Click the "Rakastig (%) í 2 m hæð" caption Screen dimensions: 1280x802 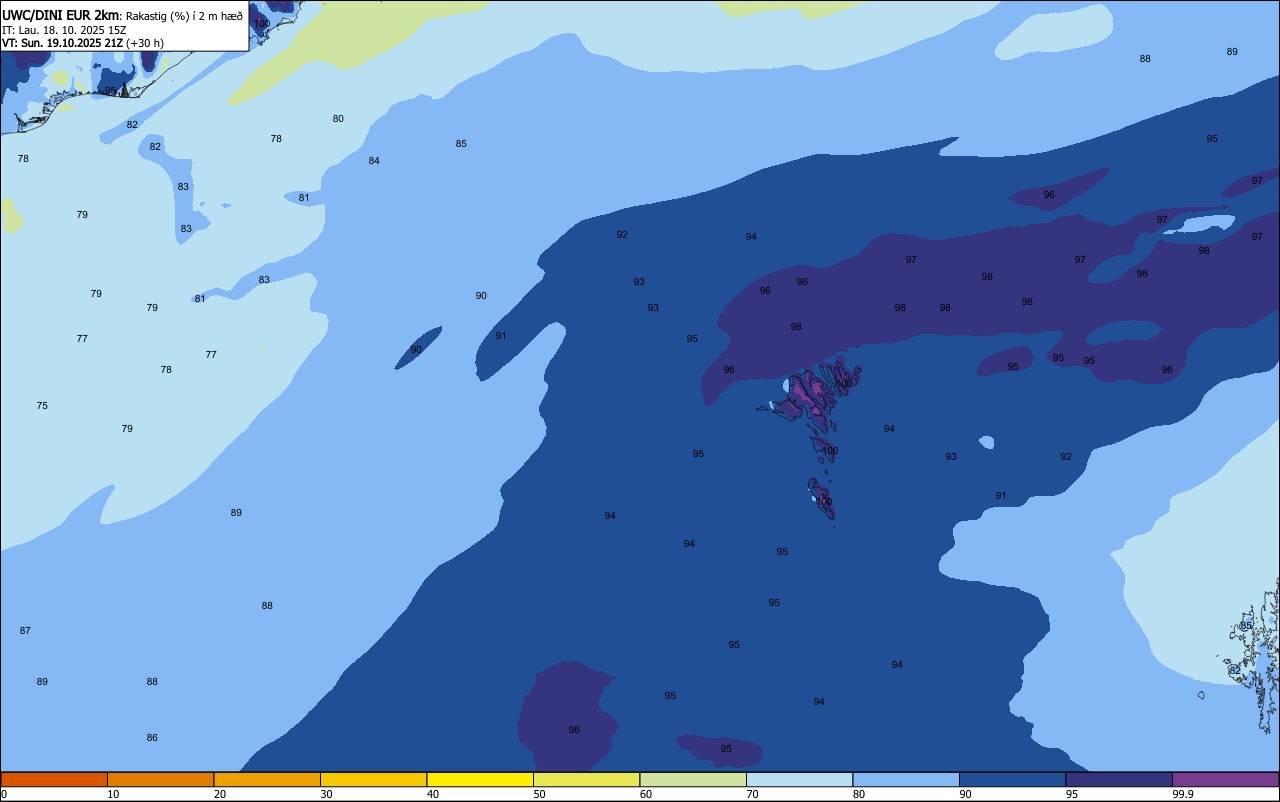coord(184,15)
